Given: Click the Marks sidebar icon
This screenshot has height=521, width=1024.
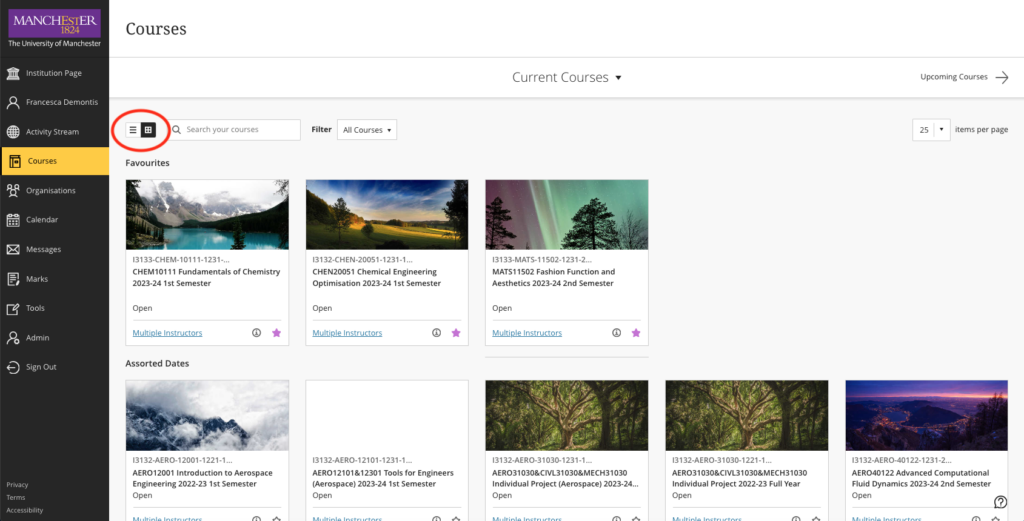Looking at the screenshot, I should tap(13, 279).
